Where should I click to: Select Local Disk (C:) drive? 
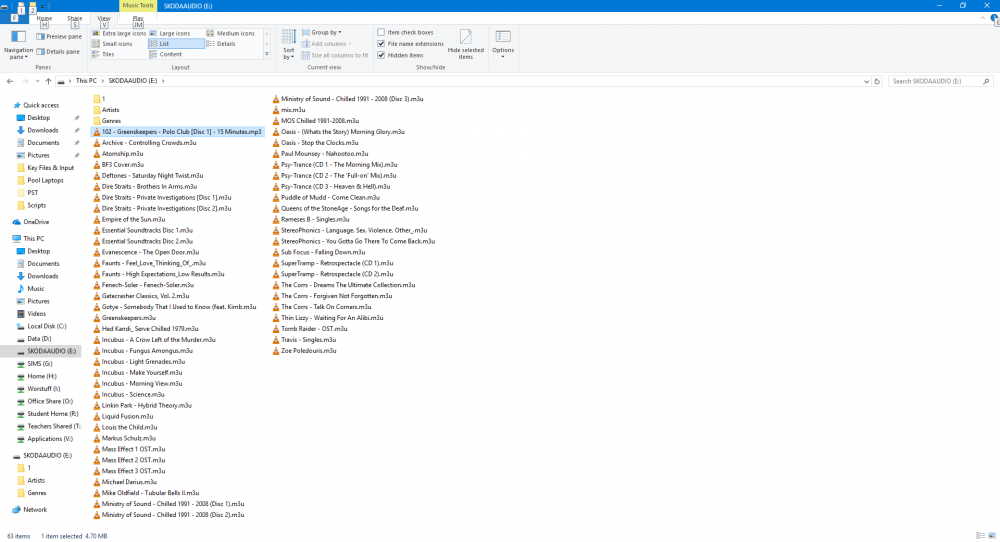pos(47,326)
